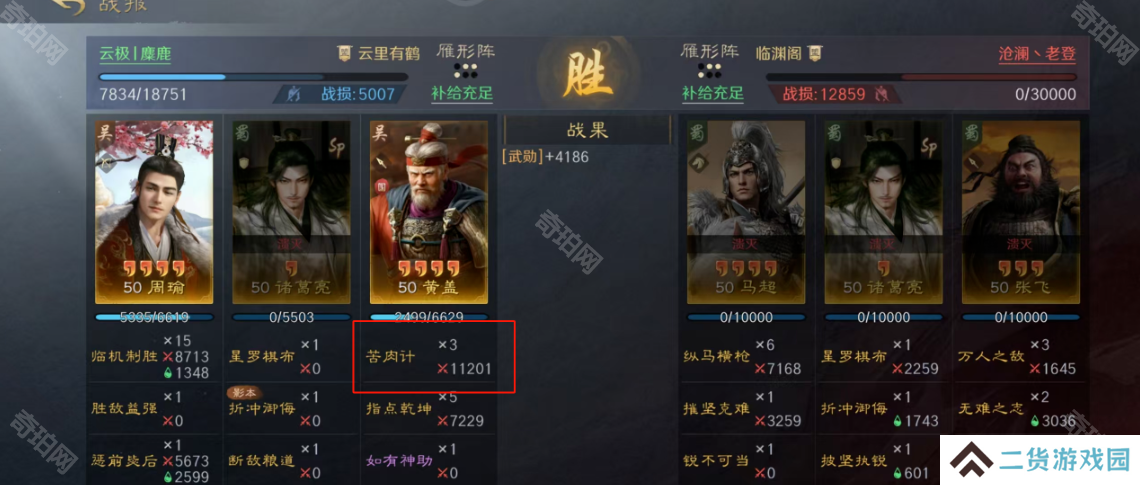This screenshot has width=1140, height=485.
Task: Click the blue flame icon beside 战损:5007
Action: [x=295, y=94]
